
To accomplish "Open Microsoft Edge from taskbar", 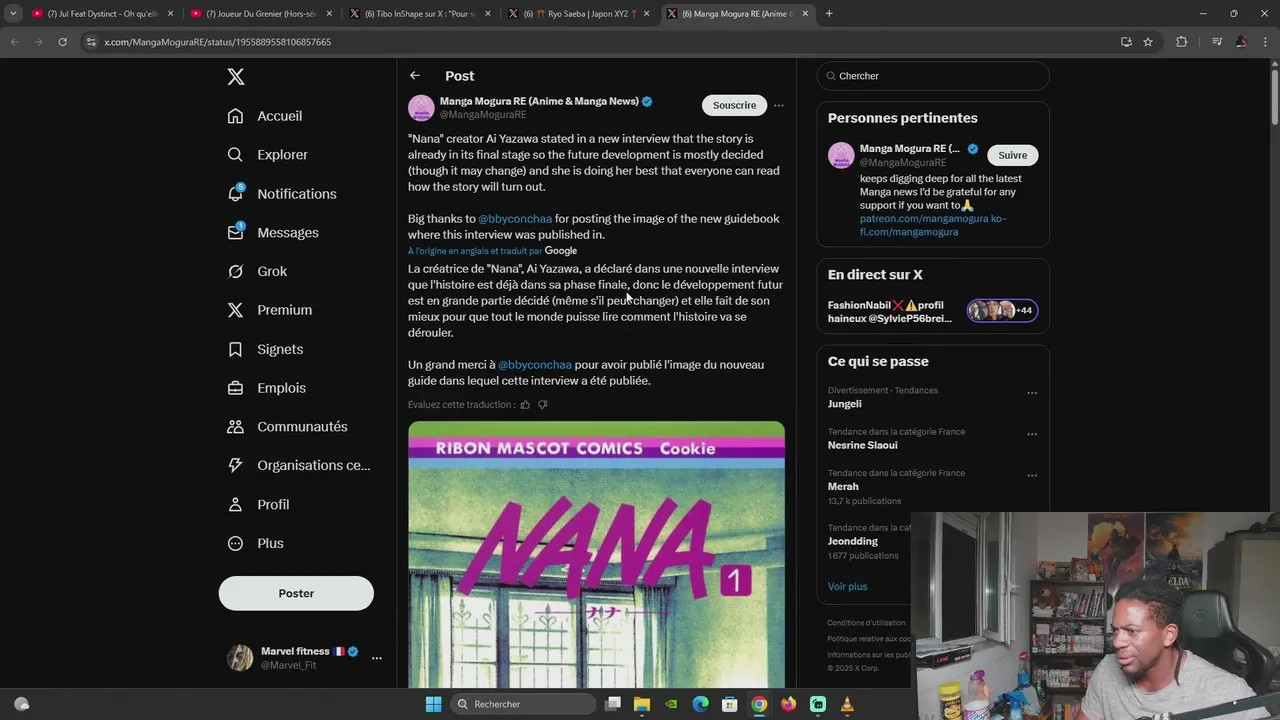I will pos(701,704).
